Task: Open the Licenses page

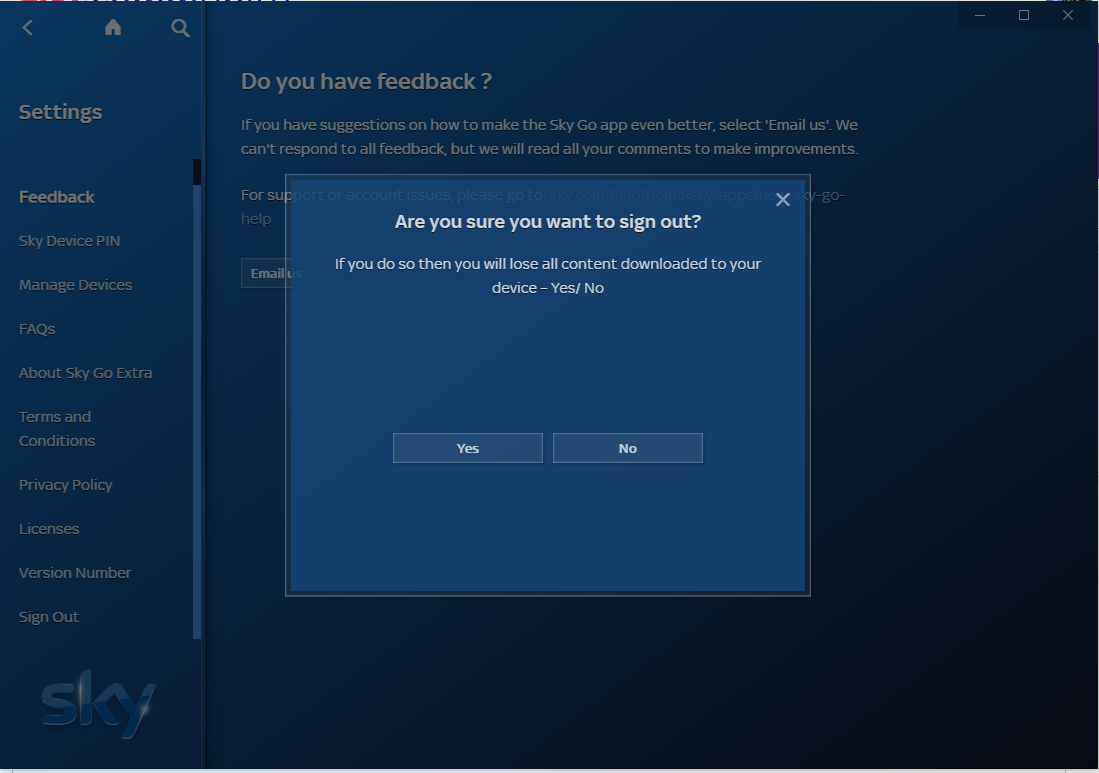Action: [x=49, y=529]
